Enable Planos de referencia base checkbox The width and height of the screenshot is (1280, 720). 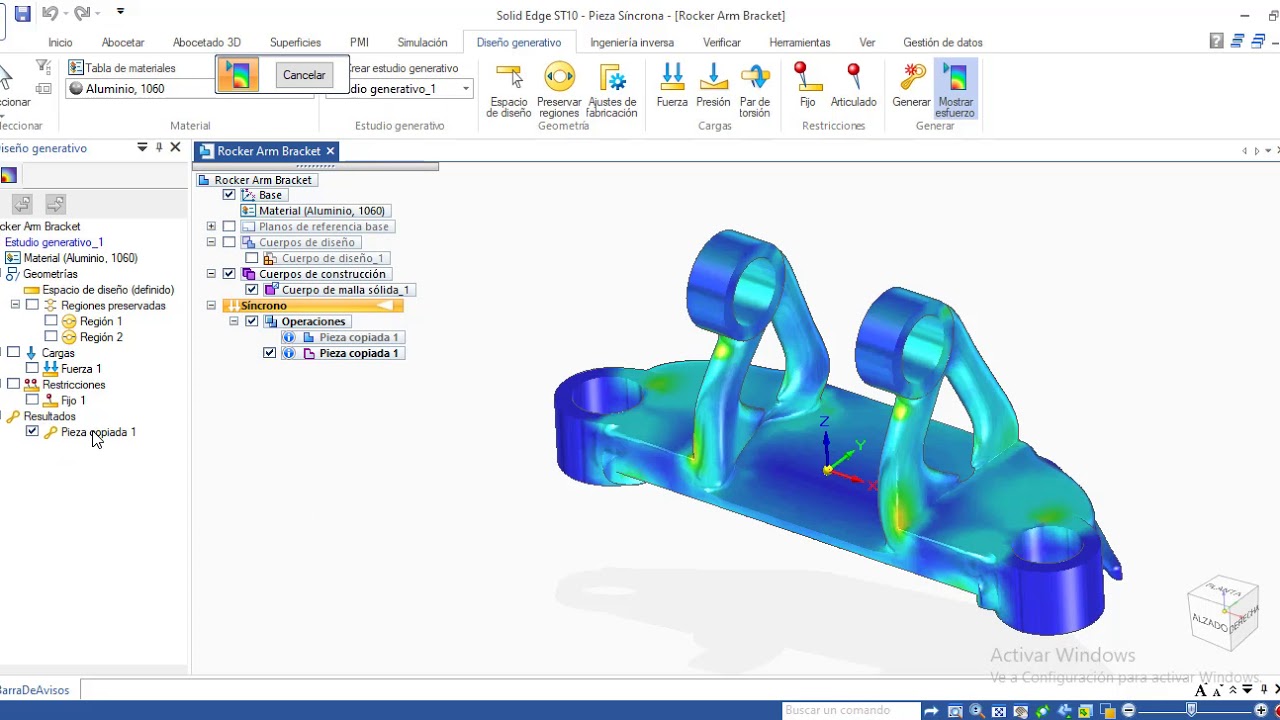[229, 227]
